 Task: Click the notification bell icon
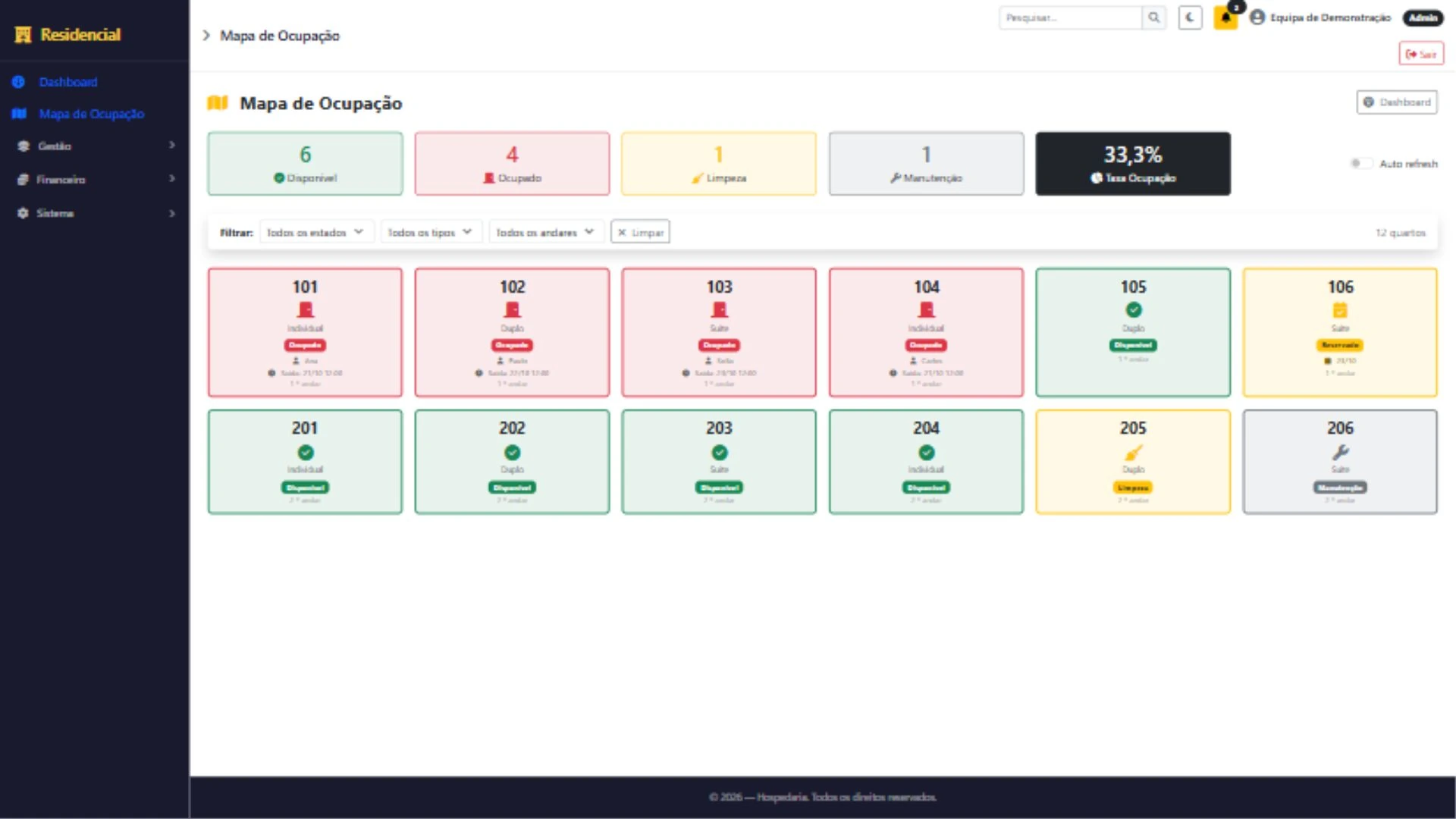pos(1225,17)
